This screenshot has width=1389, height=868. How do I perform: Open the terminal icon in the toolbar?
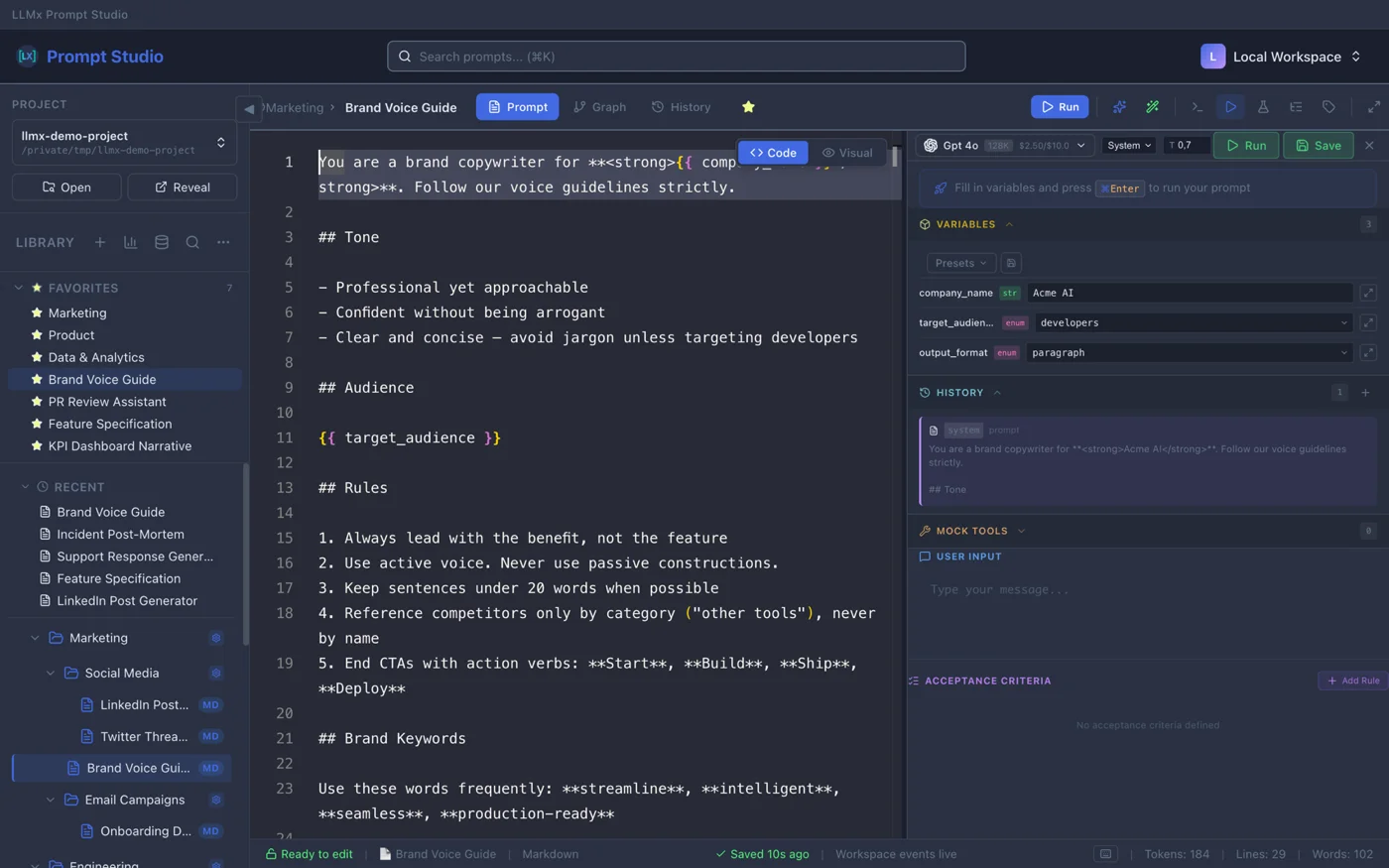pyautogui.click(x=1197, y=107)
